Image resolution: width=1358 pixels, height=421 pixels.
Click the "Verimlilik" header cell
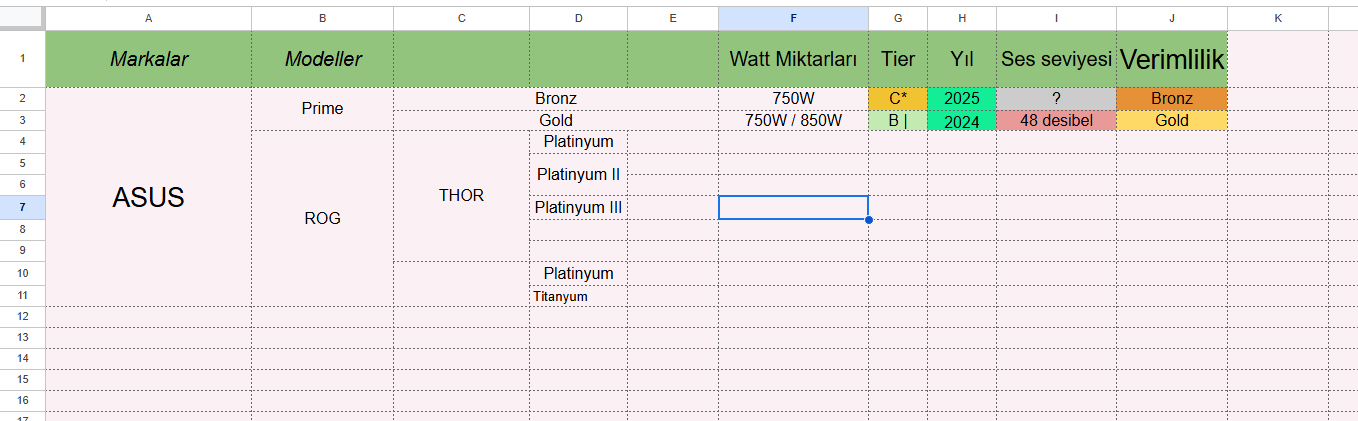point(1172,59)
